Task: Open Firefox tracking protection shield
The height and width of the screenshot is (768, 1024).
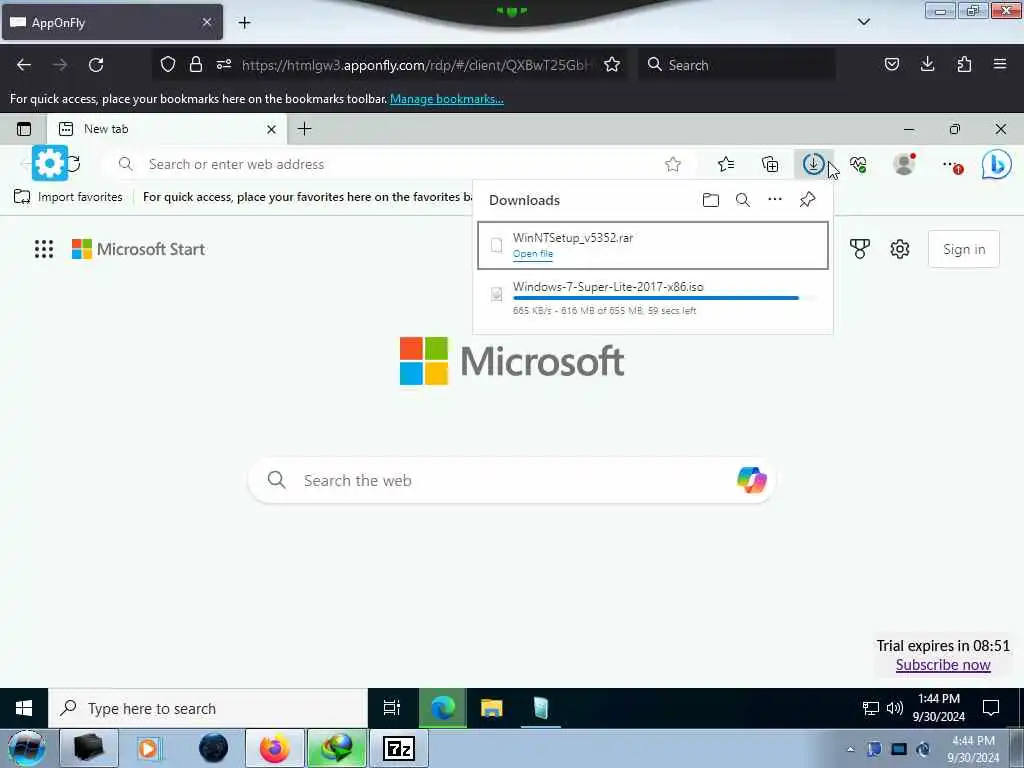Action: pyautogui.click(x=168, y=64)
